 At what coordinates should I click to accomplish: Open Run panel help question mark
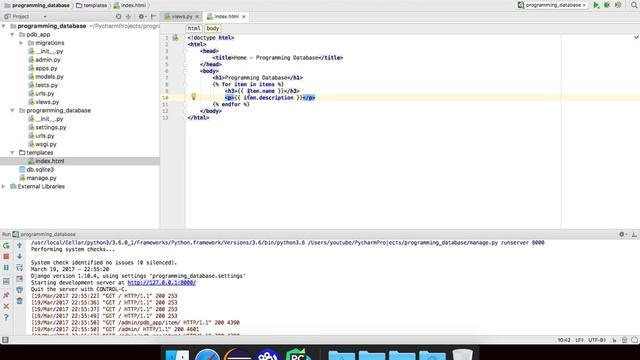(6, 317)
